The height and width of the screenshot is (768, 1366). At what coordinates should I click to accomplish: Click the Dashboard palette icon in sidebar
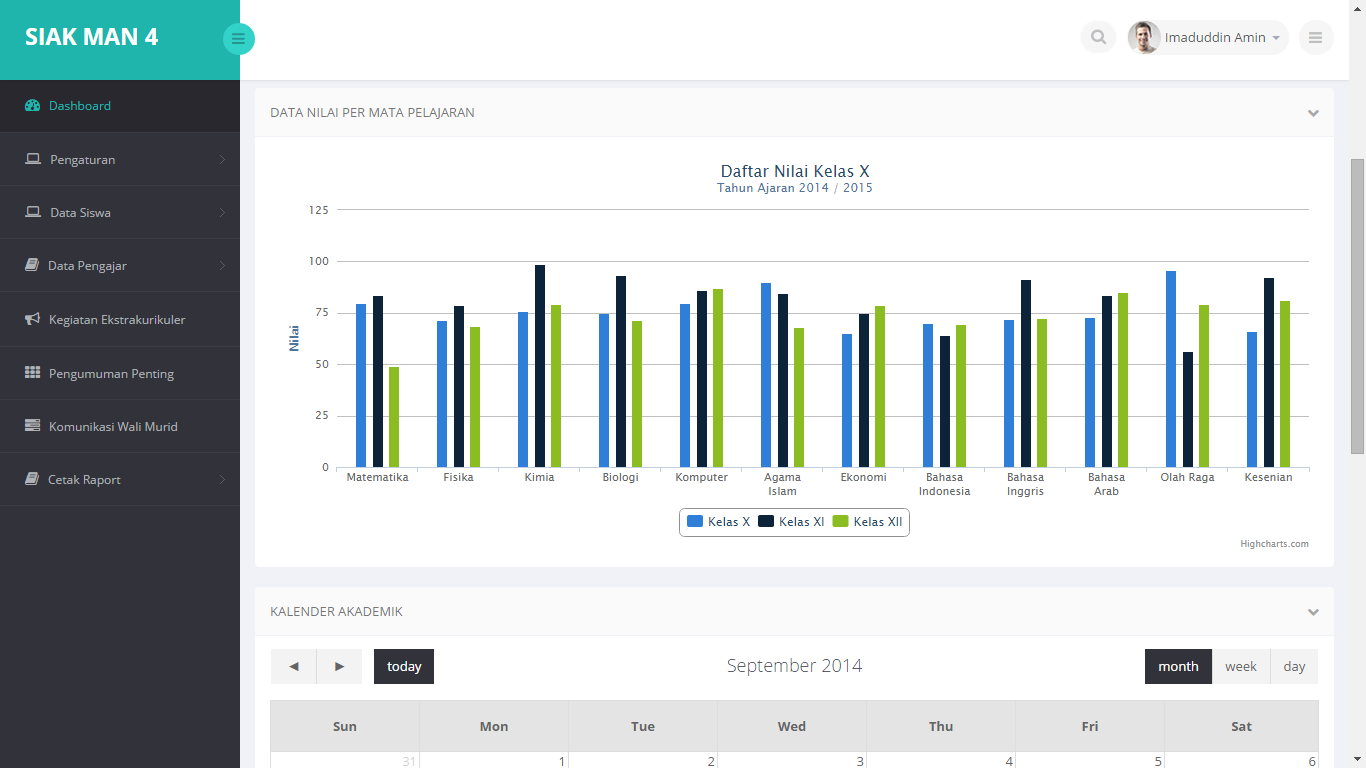click(32, 106)
